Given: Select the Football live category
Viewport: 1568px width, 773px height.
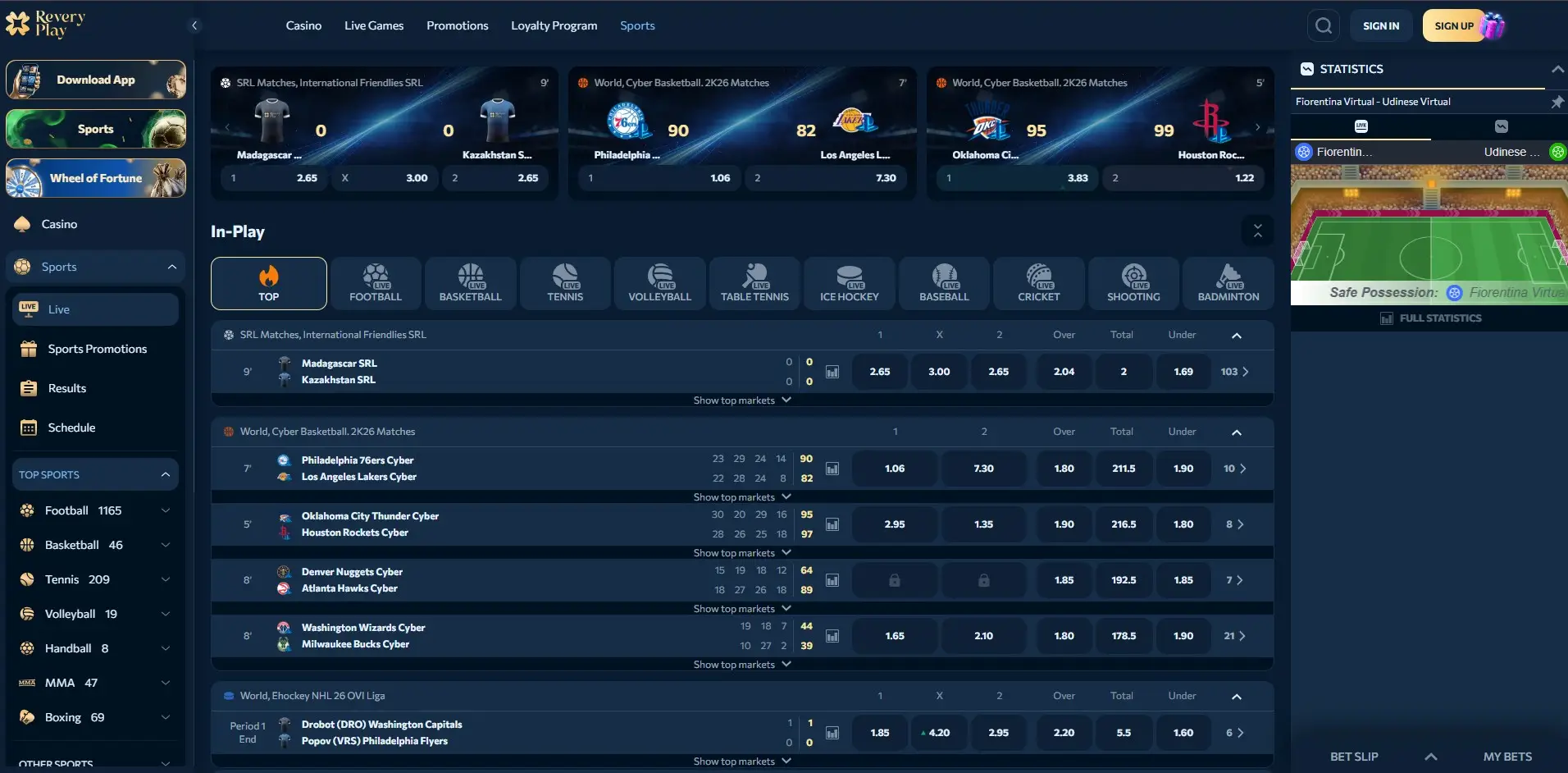Looking at the screenshot, I should point(376,283).
